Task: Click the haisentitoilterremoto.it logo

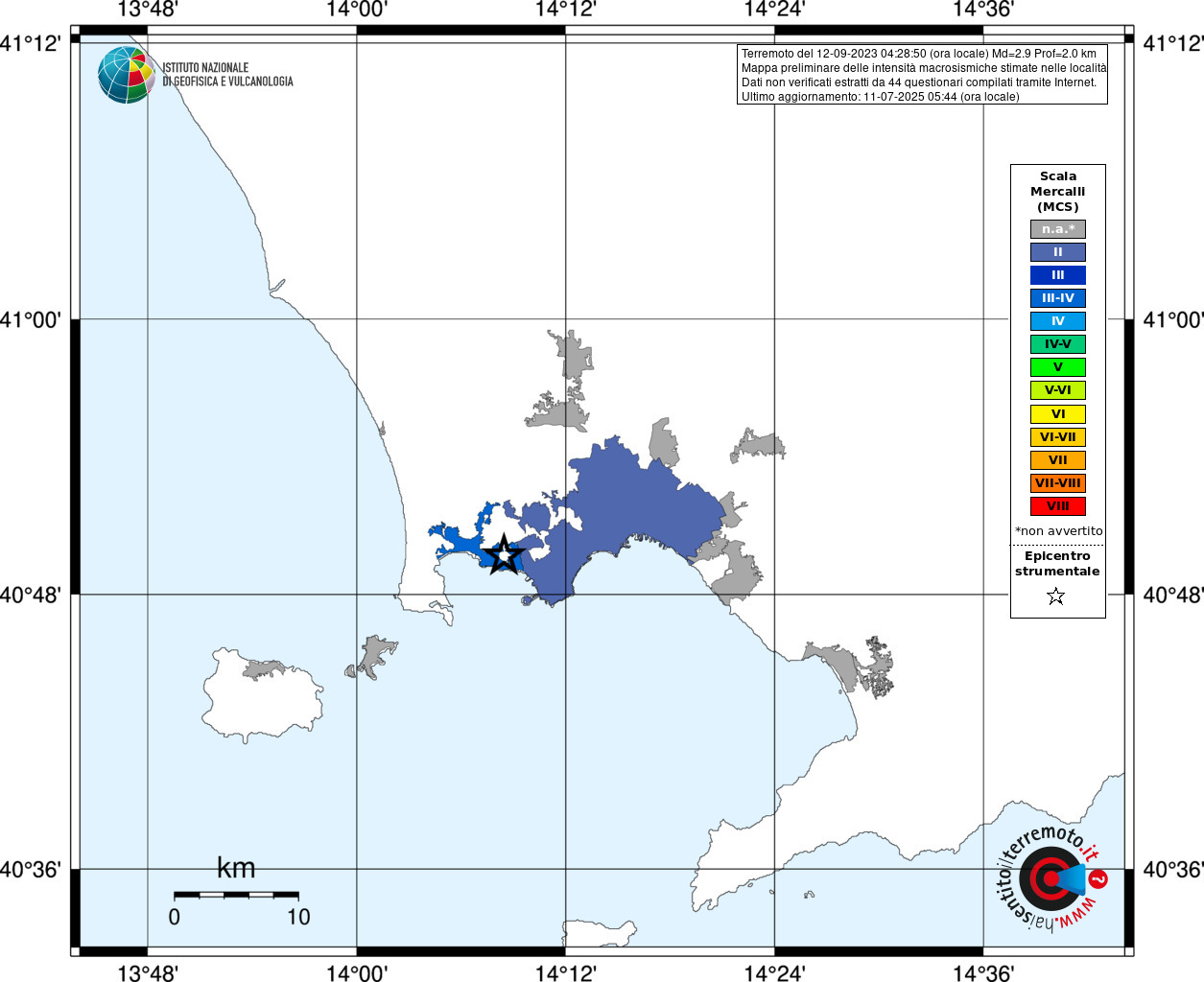Action: pos(1052,878)
